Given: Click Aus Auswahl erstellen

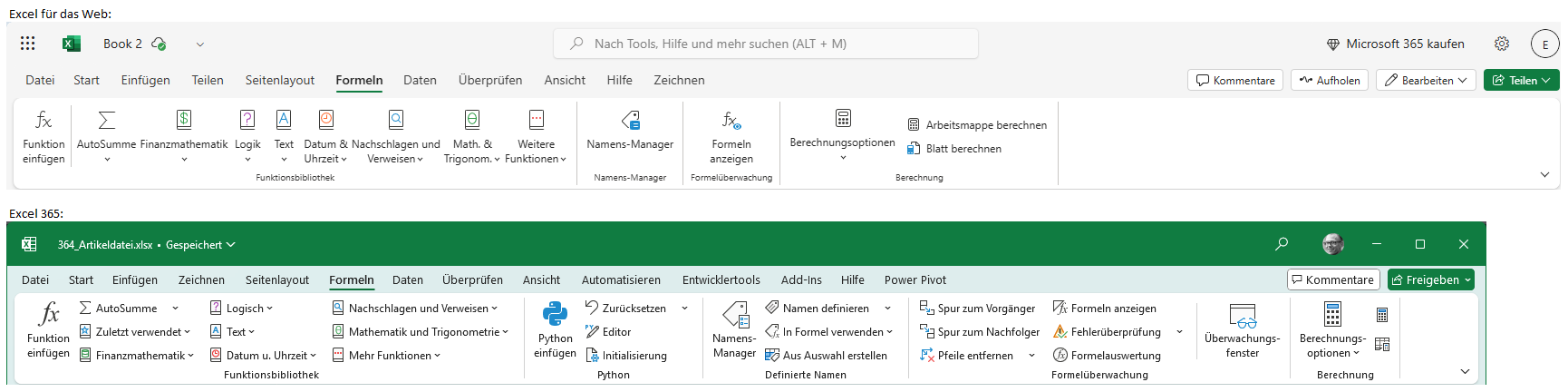Looking at the screenshot, I should (826, 356).
